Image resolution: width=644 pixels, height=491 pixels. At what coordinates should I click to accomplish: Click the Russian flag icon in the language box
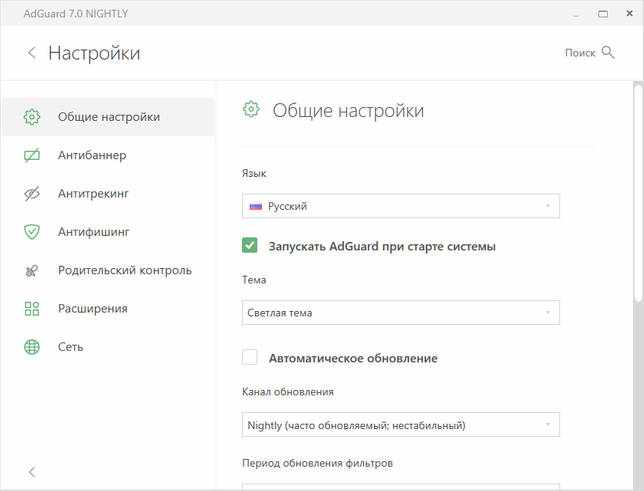[255, 206]
